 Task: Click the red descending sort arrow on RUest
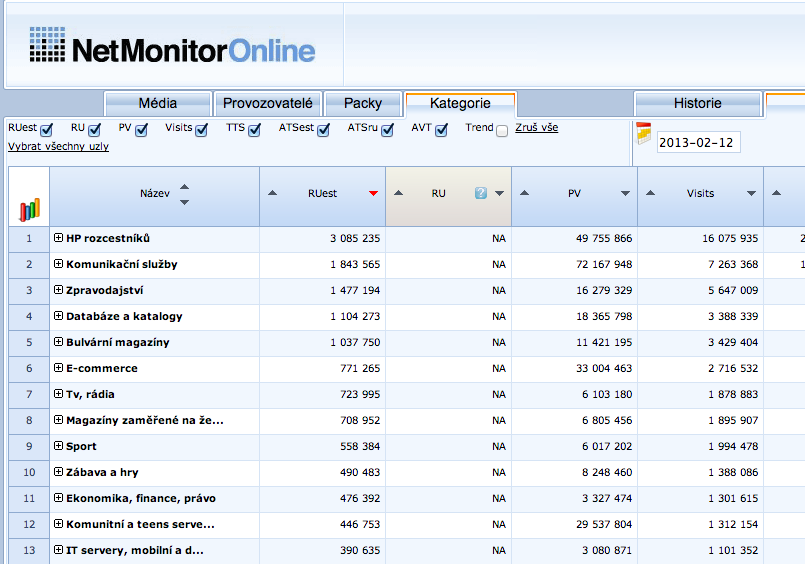click(x=373, y=194)
